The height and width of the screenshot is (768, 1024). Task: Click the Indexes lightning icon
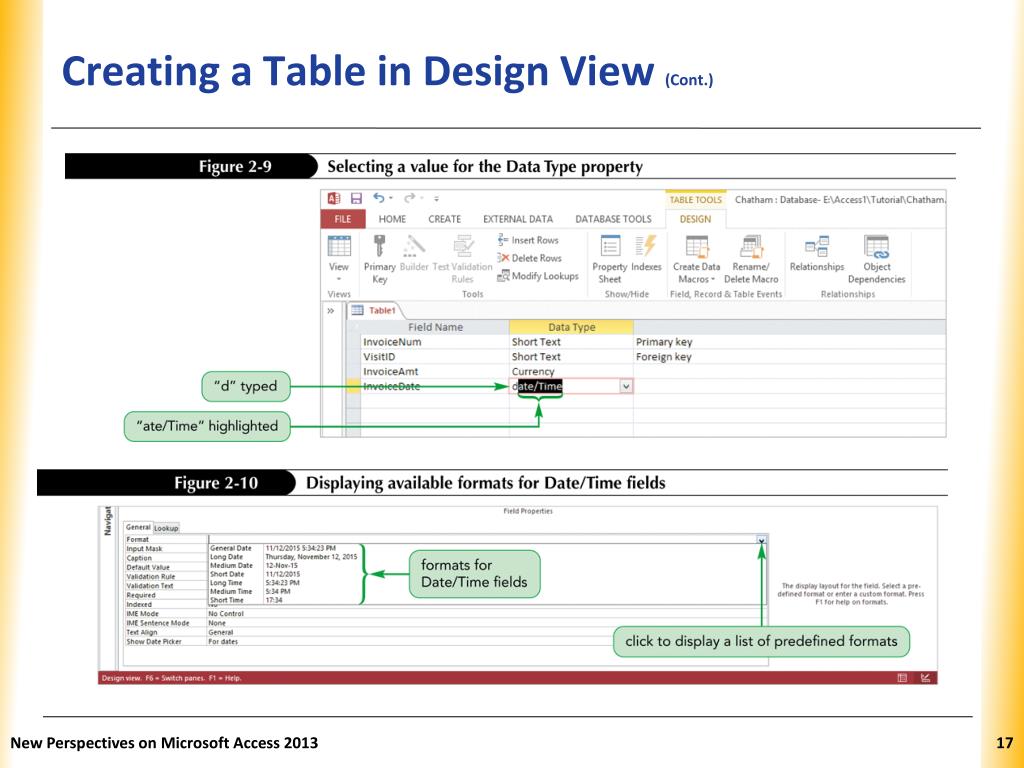pos(646,246)
